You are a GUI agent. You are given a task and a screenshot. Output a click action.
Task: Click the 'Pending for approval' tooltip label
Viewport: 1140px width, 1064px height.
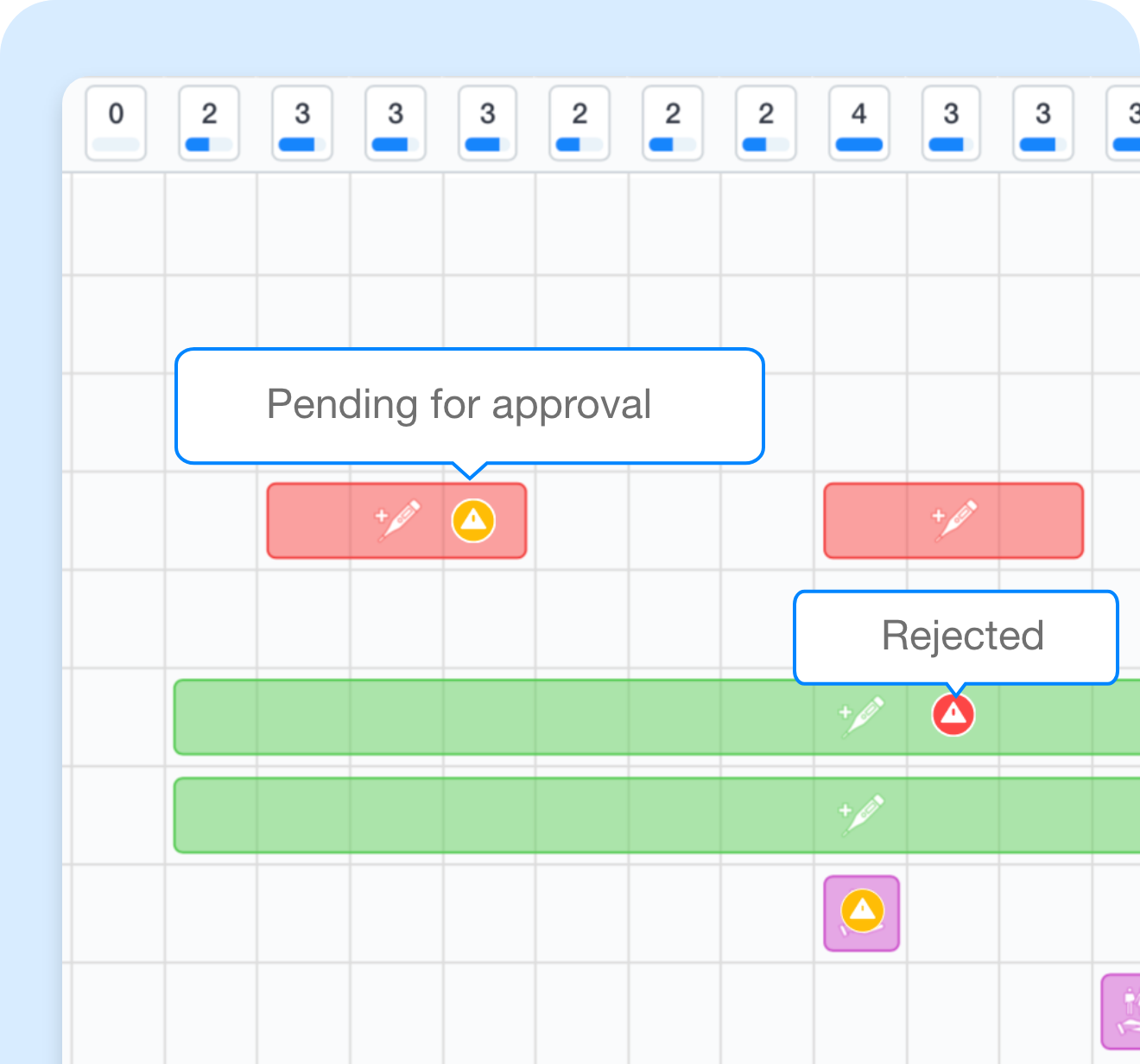tap(459, 403)
